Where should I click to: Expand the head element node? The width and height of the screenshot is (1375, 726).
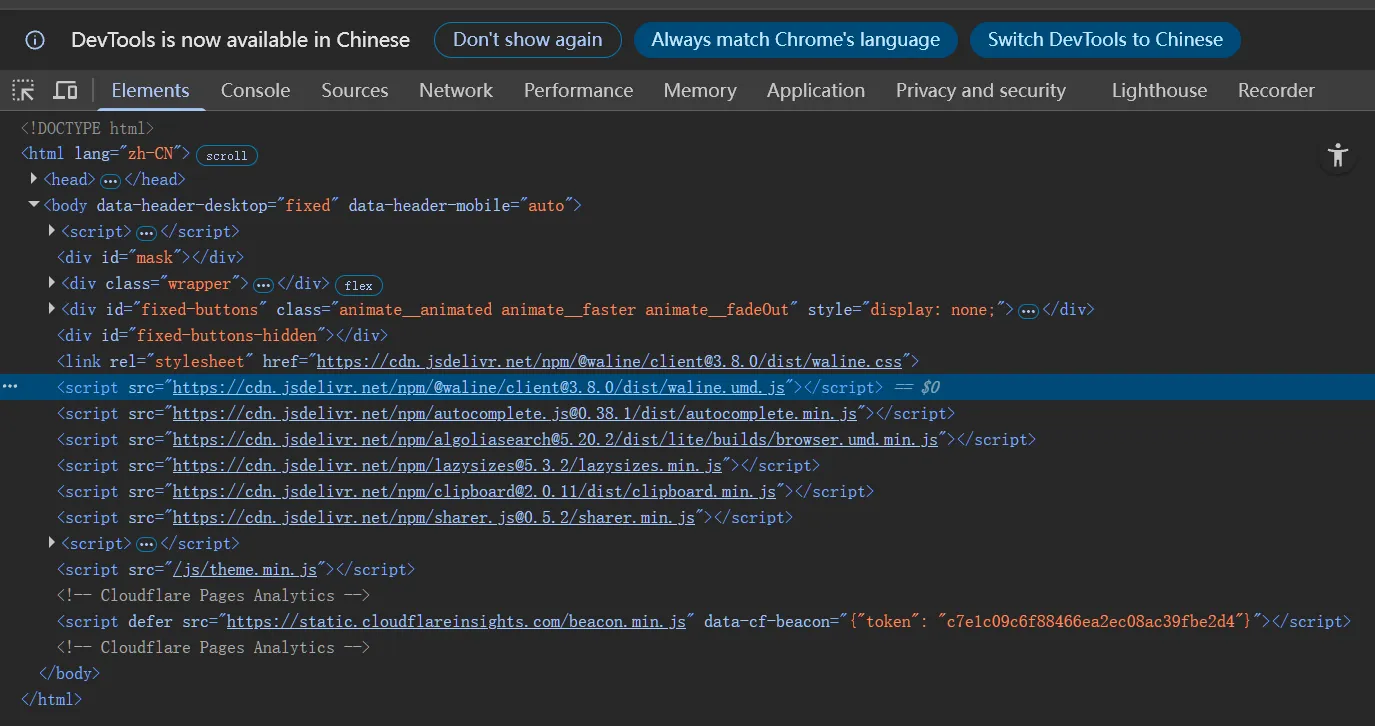click(33, 179)
